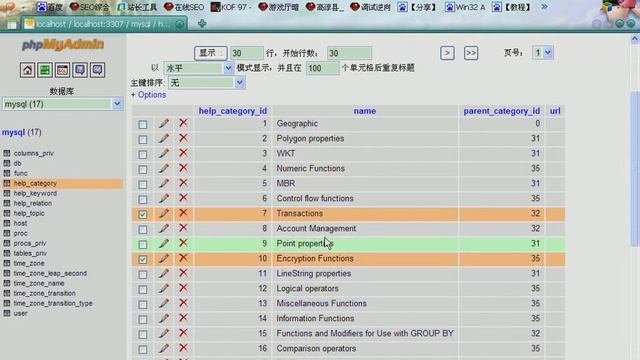Open the 在线SEO bookmark
Viewport: 640px width, 360px height.
pos(184,7)
